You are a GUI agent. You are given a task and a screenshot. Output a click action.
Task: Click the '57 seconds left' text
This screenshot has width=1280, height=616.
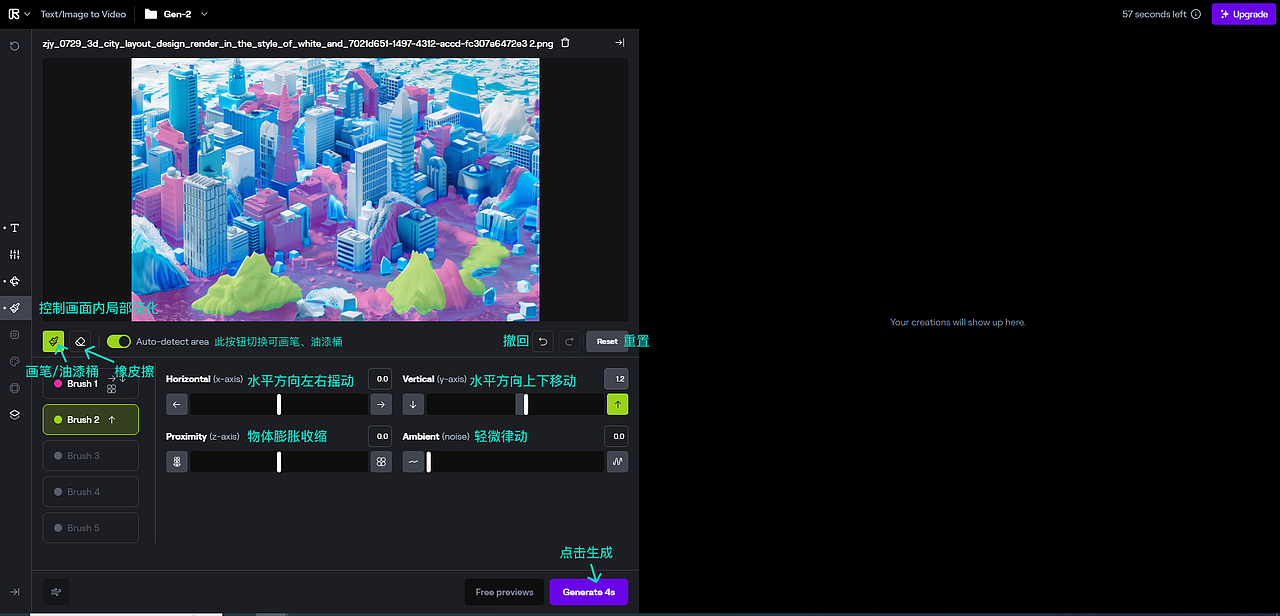point(1154,14)
